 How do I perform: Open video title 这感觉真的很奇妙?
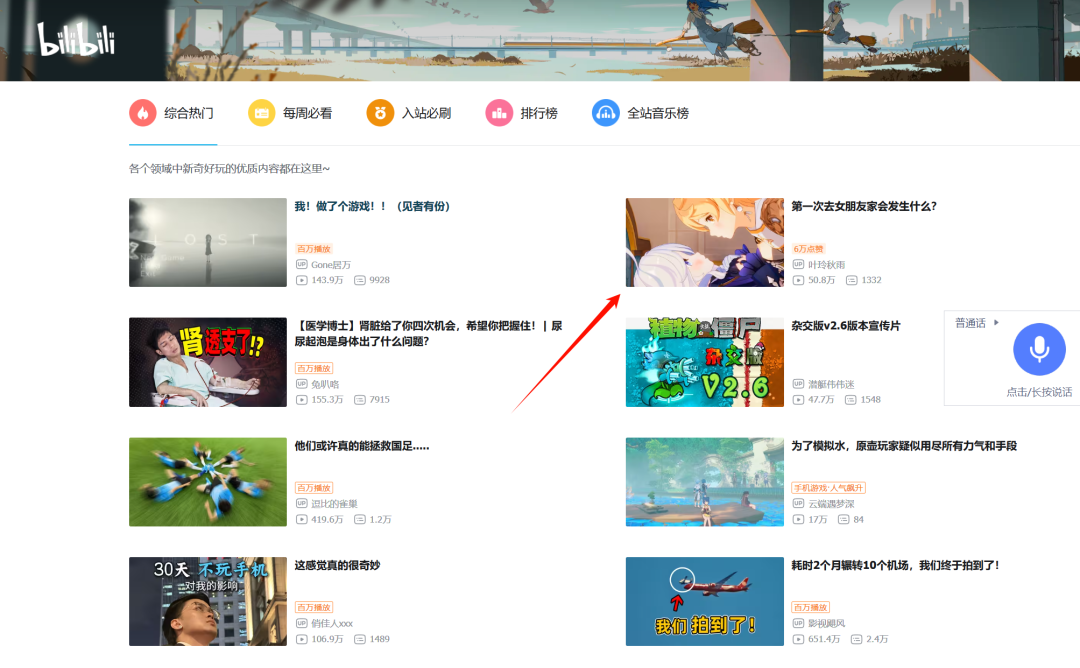[x=338, y=565]
